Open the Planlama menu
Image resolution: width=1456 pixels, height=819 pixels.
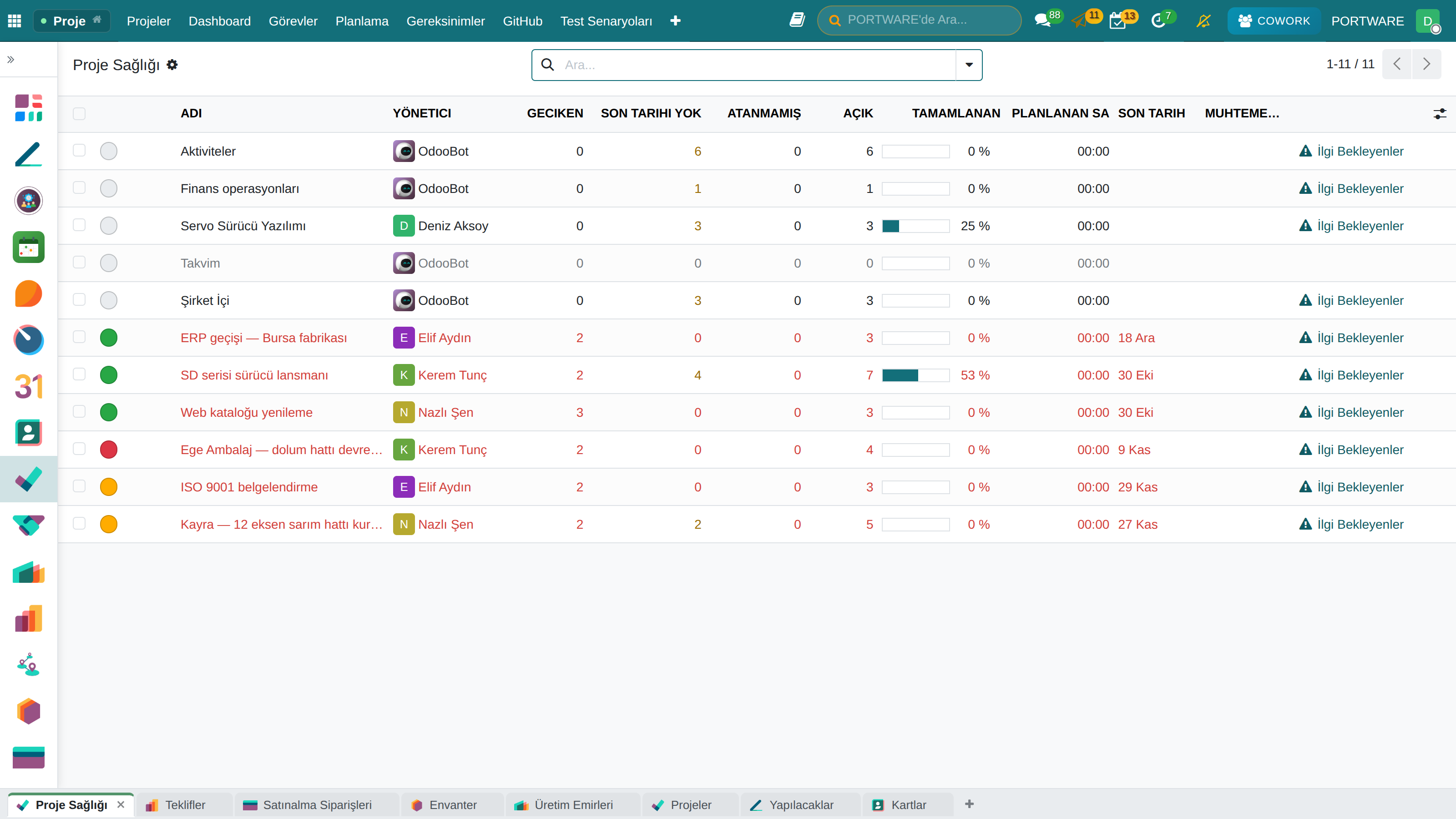click(x=362, y=21)
